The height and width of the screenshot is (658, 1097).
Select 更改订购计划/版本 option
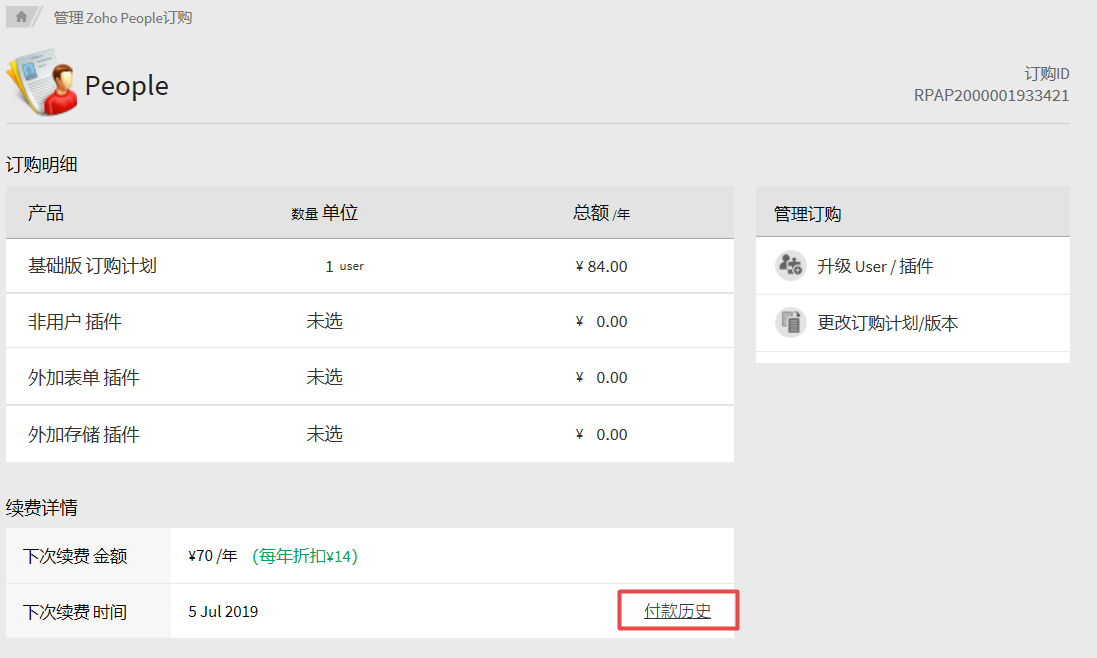point(887,323)
